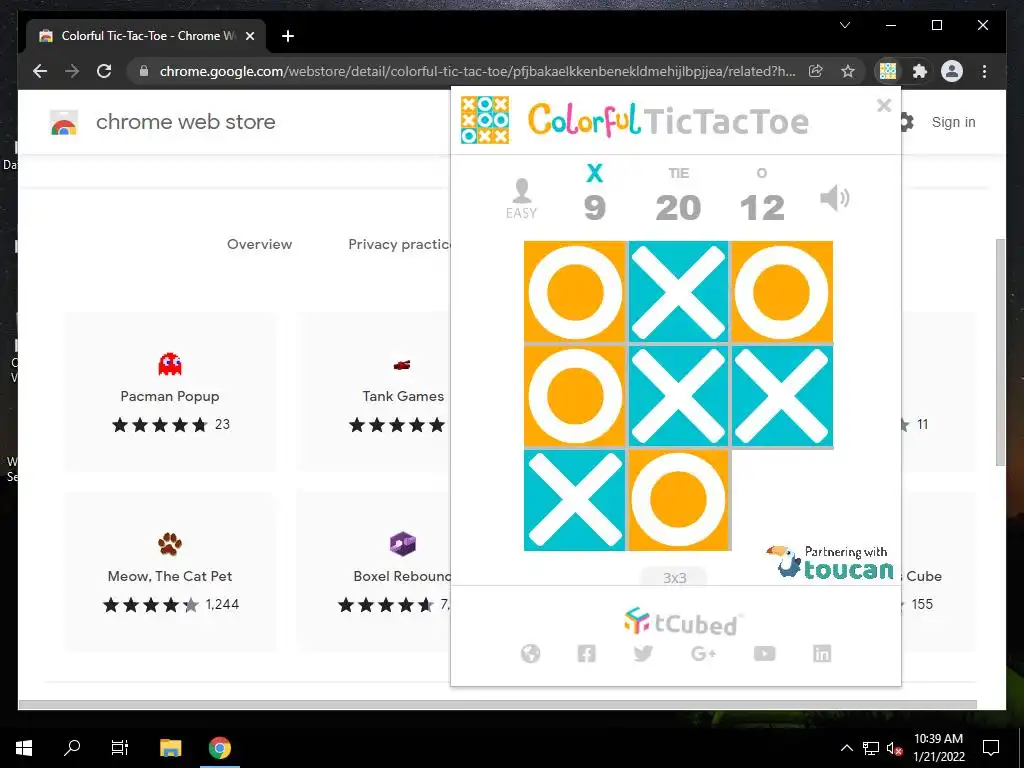Image resolution: width=1024 pixels, height=768 pixels.
Task: Switch to the Overview tab
Action: point(259,244)
